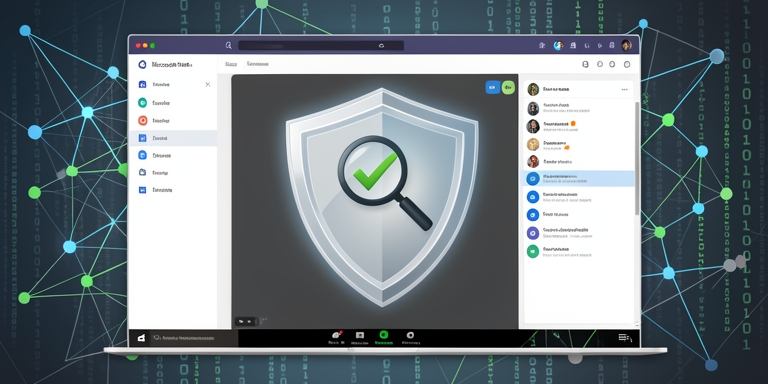Click the shield with magnifier image
The height and width of the screenshot is (384, 768).
click(382, 197)
